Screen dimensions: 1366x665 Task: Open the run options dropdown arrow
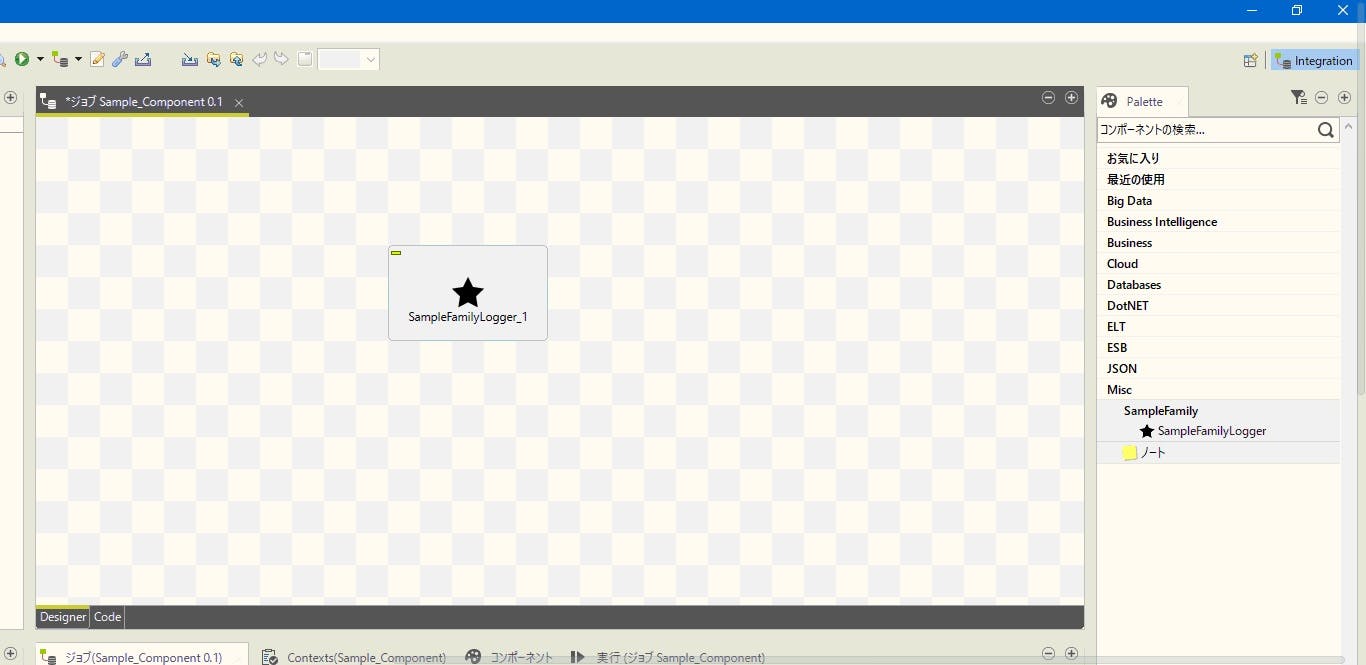point(40,60)
